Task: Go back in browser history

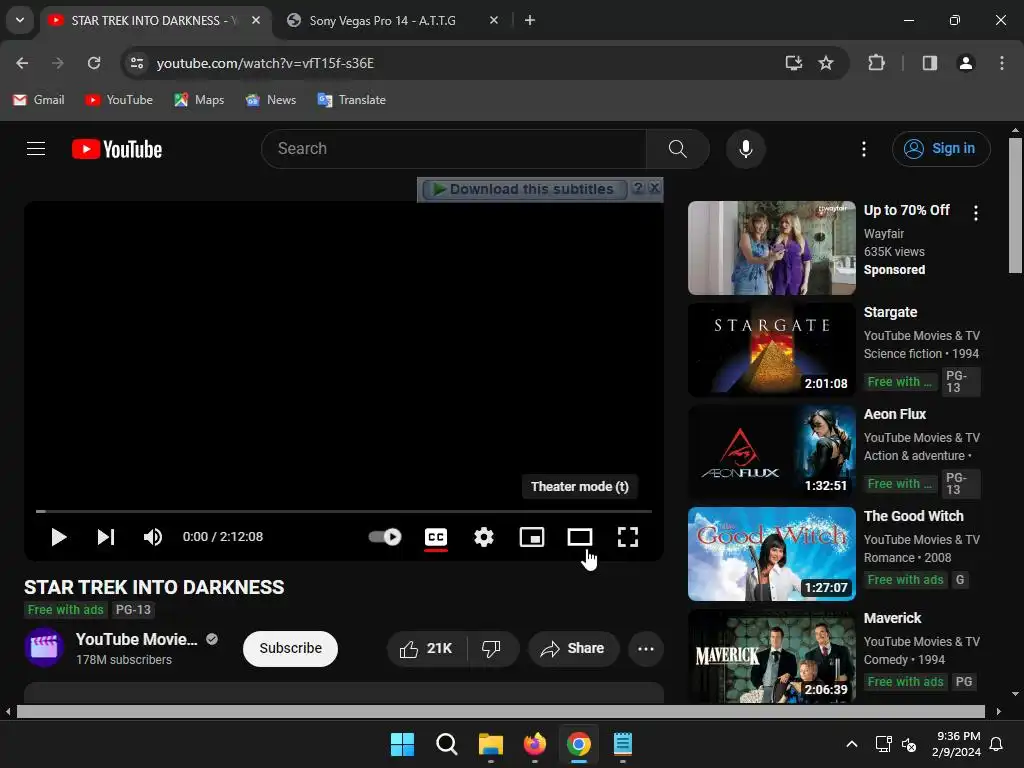Action: point(22,63)
